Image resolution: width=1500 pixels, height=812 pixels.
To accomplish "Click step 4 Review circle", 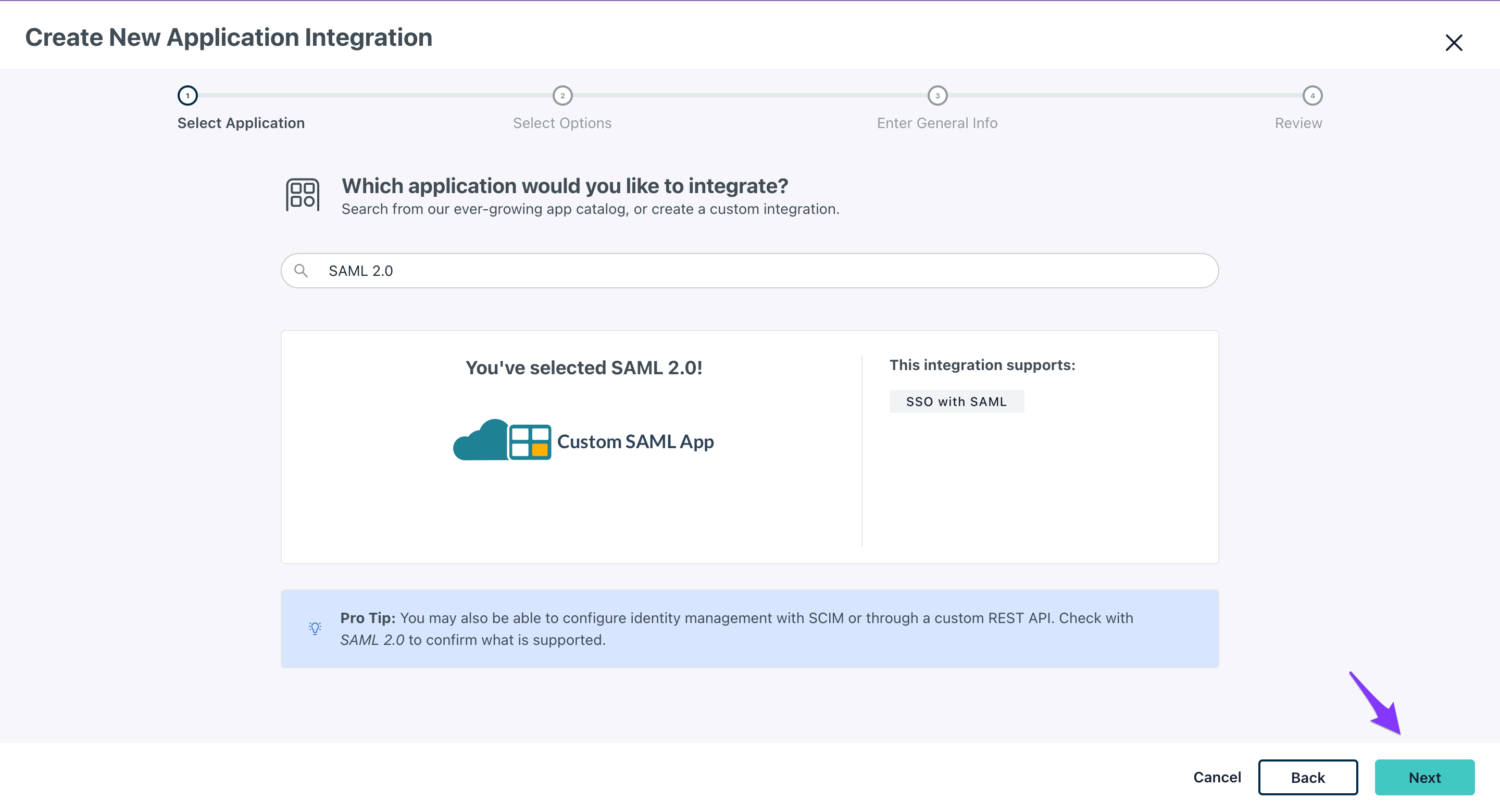I will click(x=1312, y=95).
